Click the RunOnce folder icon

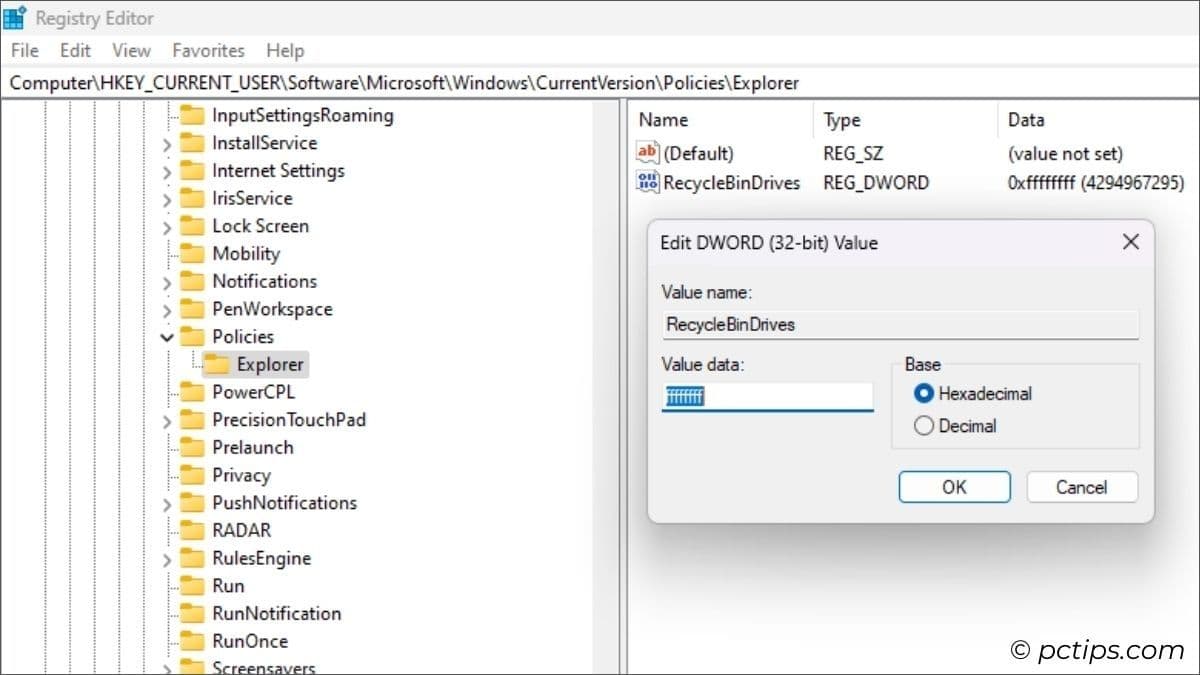192,641
